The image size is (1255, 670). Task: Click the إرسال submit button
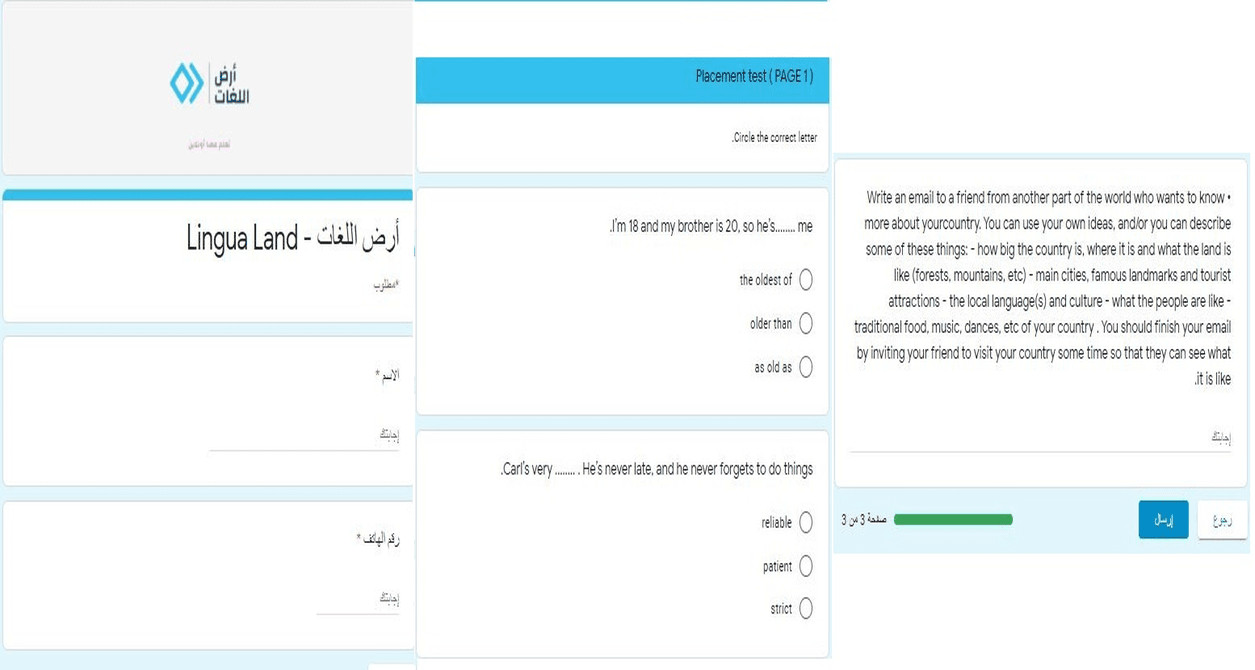click(1163, 519)
